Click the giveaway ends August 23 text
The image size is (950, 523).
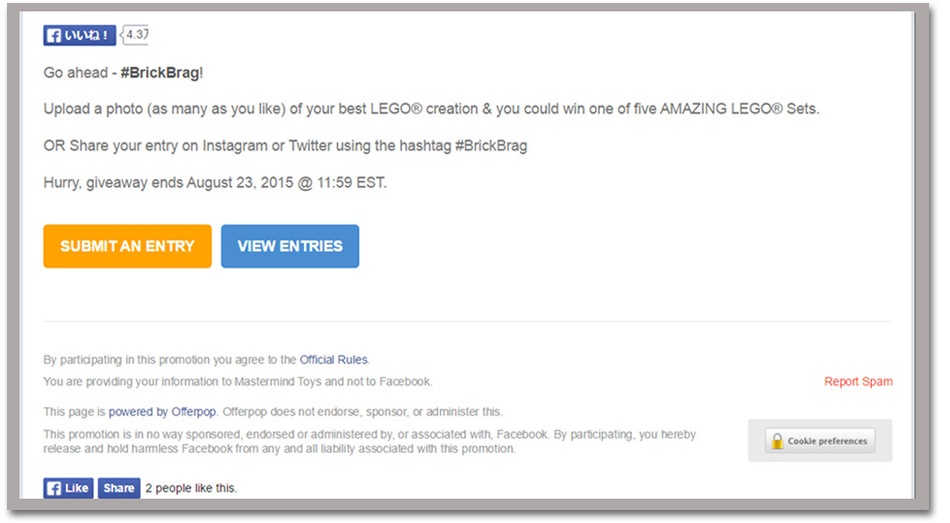(x=215, y=182)
